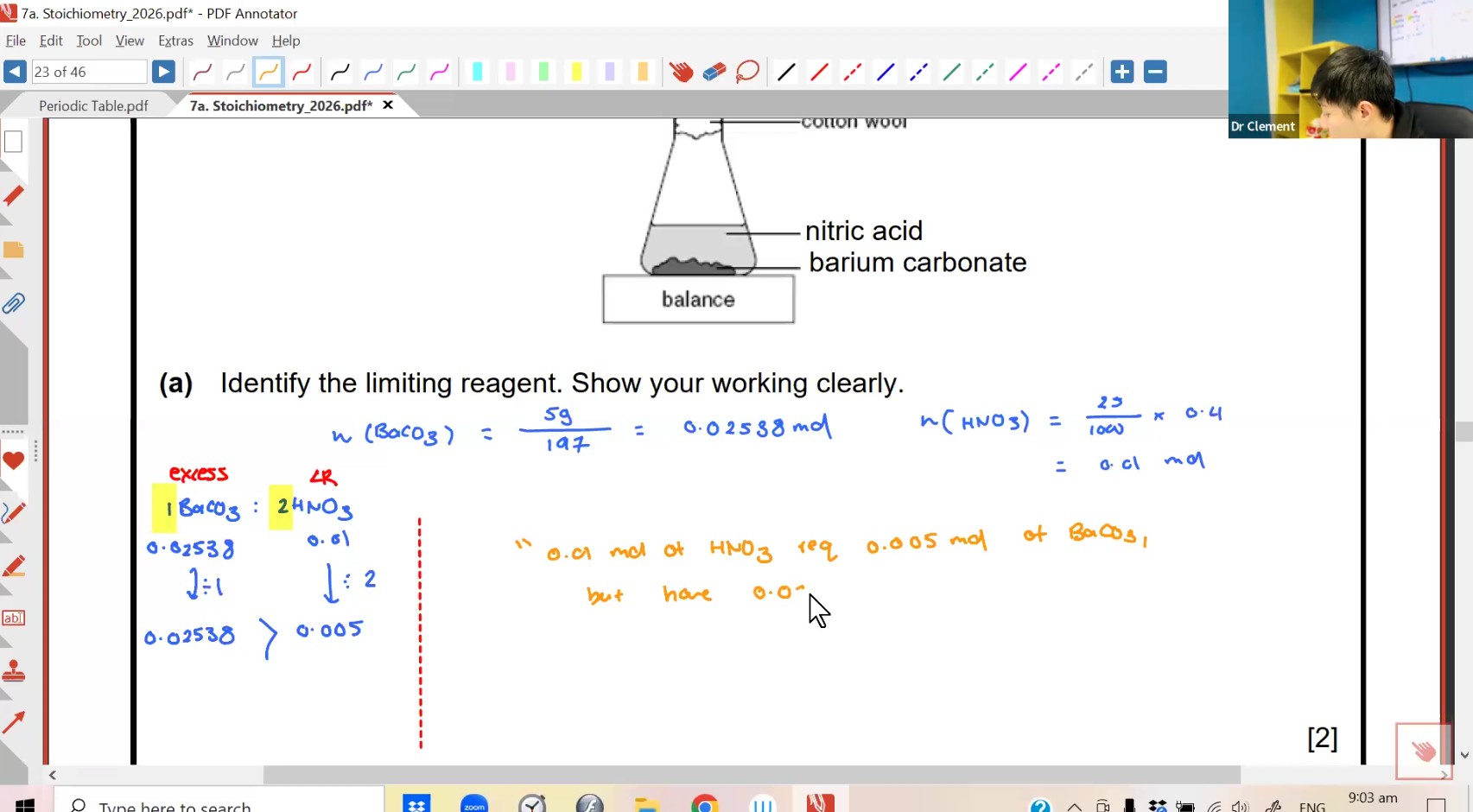The height and width of the screenshot is (812, 1473).
Task: Pick the lavender highlighter
Action: pyautogui.click(x=610, y=72)
